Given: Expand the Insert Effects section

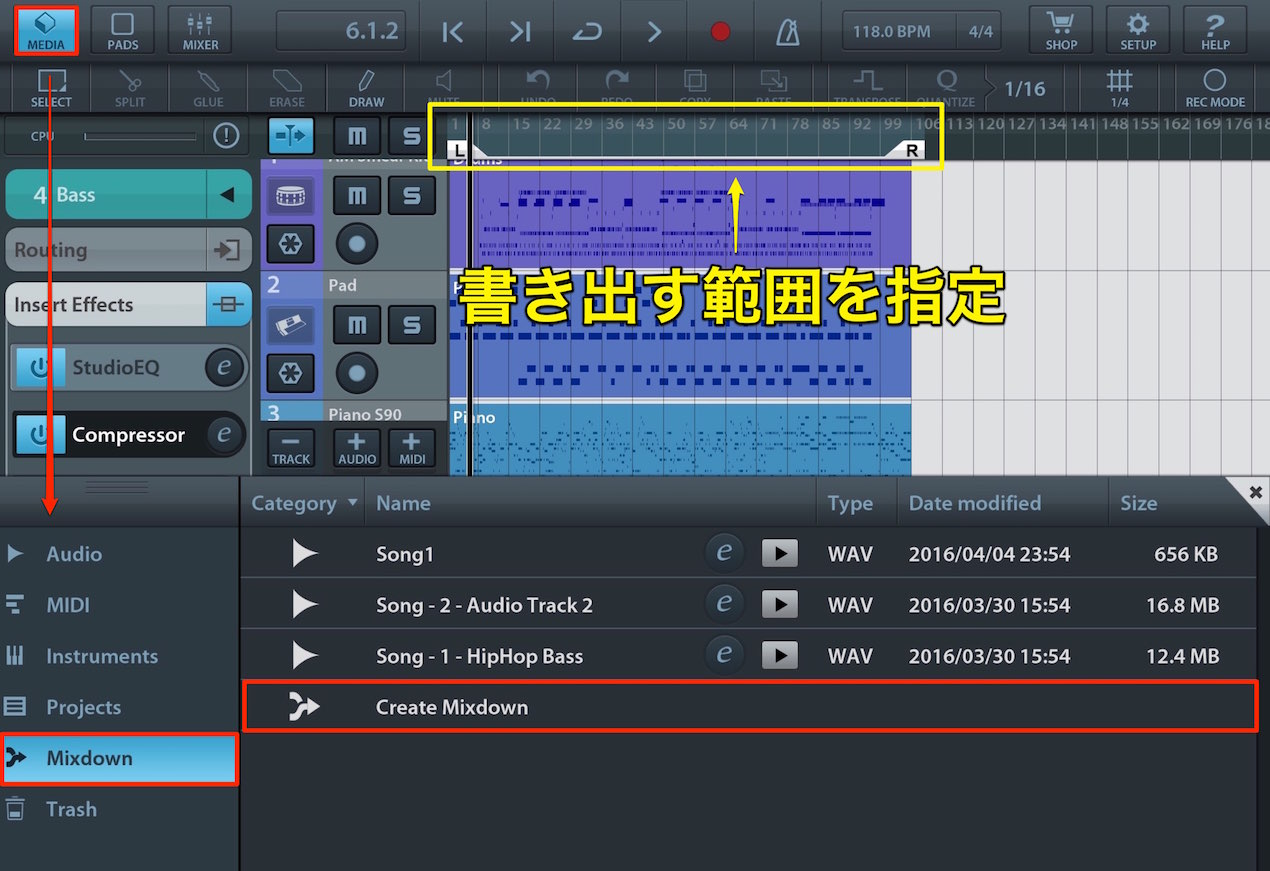Looking at the screenshot, I should click(128, 305).
